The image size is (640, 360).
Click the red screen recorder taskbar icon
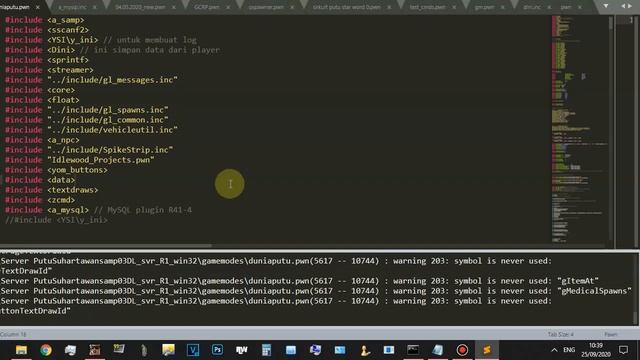pyautogui.click(x=462, y=350)
